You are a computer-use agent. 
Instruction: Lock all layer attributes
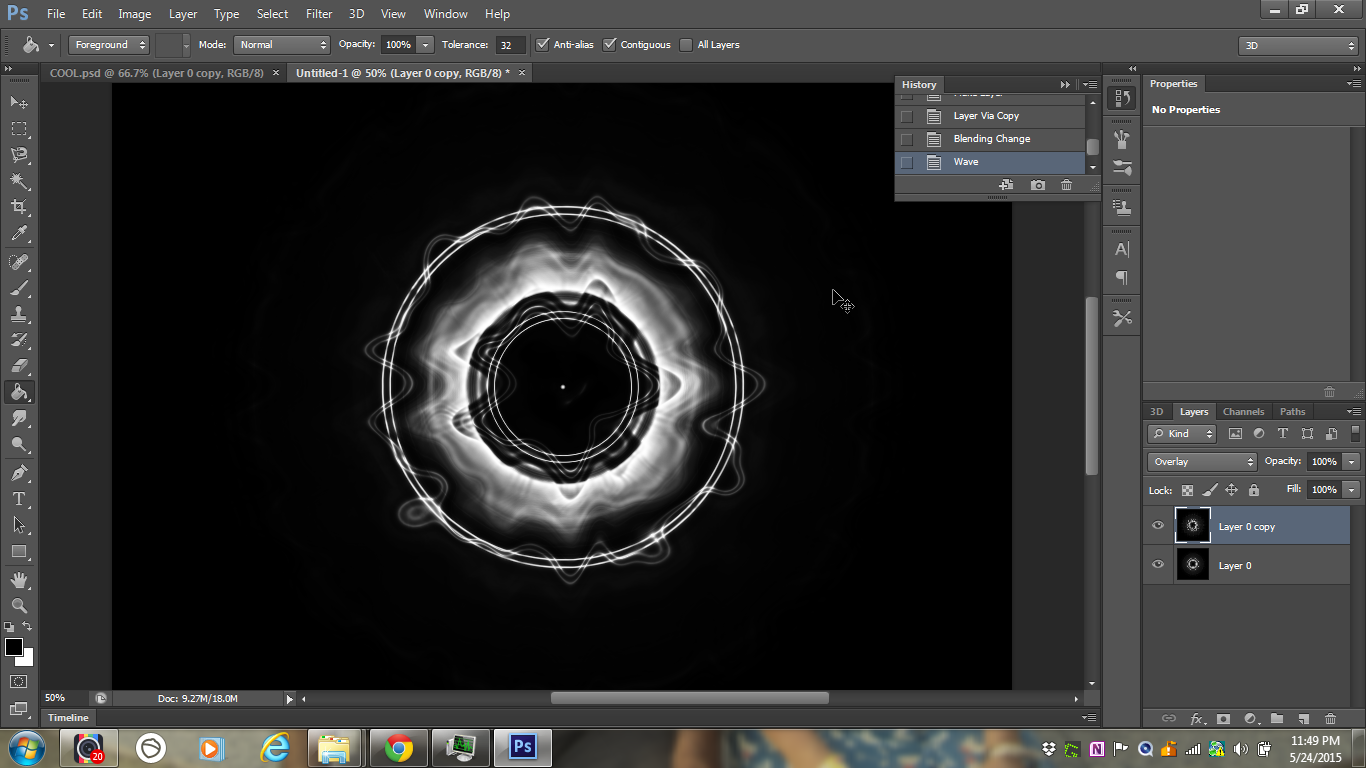[1254, 490]
